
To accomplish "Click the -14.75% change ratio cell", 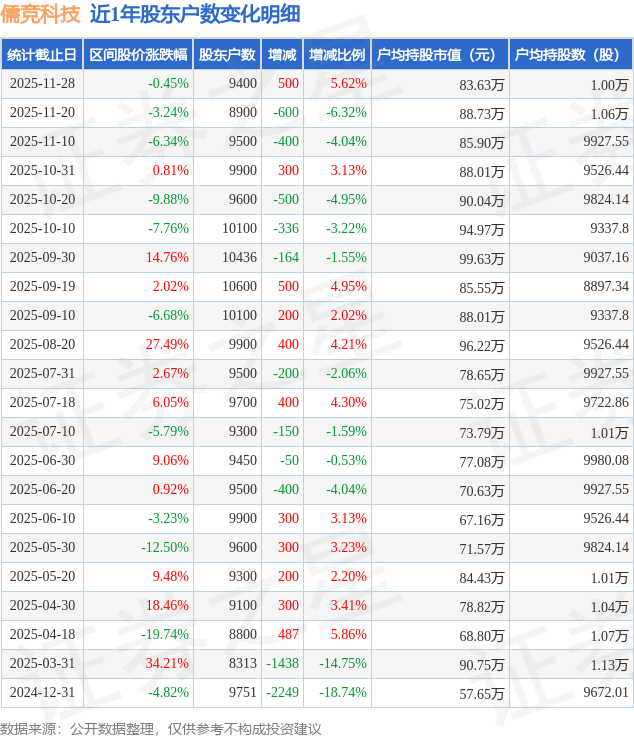I will click(343, 664).
